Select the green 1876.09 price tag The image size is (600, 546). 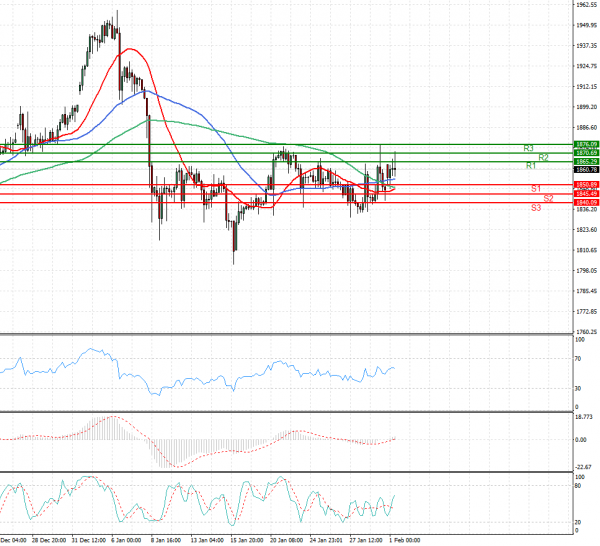coord(587,144)
